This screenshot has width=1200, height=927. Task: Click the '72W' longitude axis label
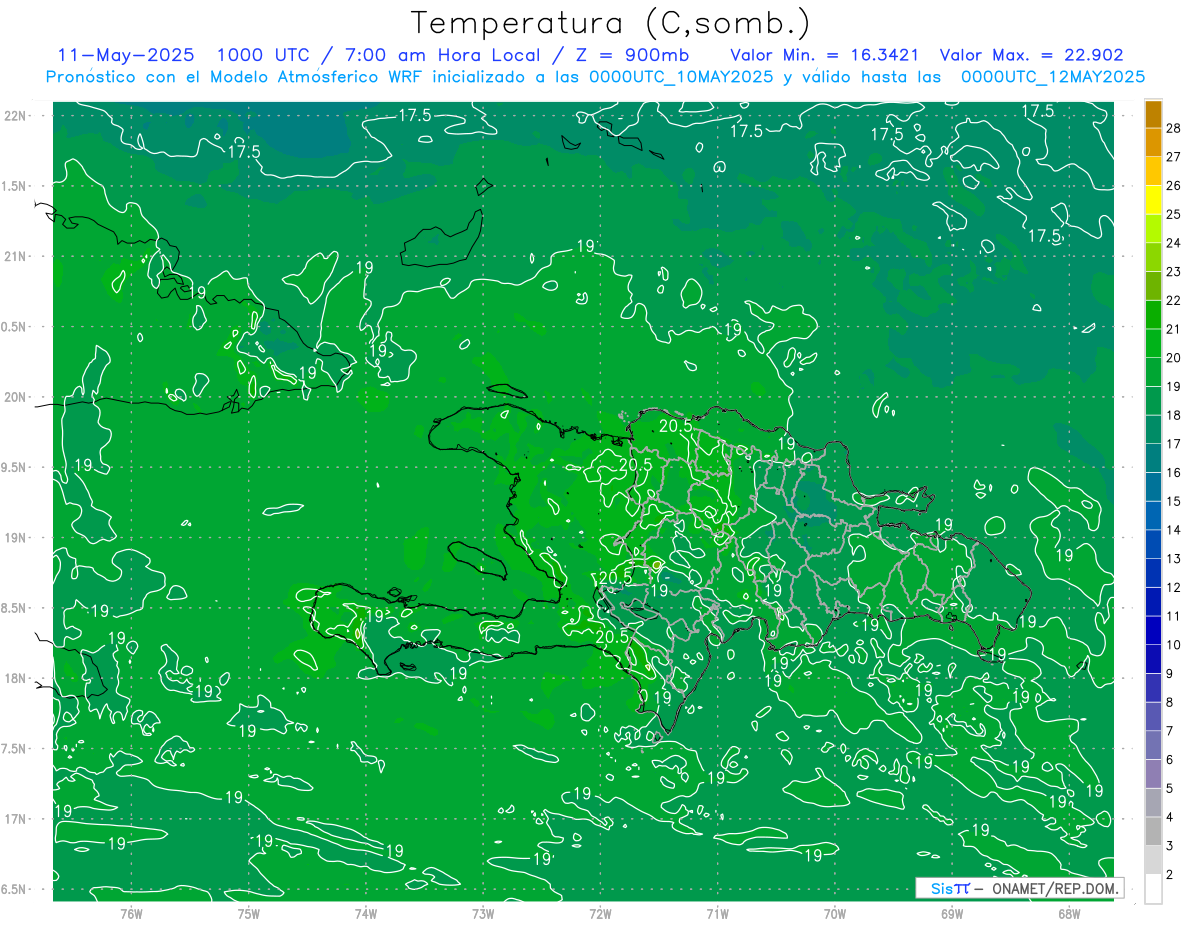click(600, 914)
